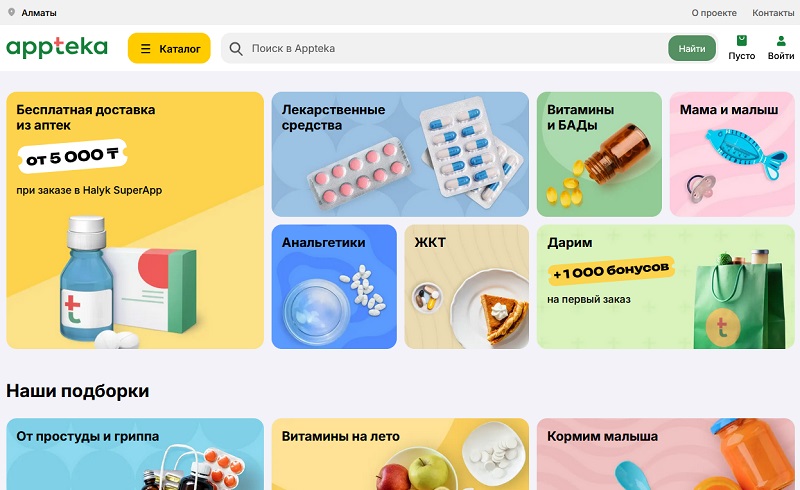Open the О проекте link
The image size is (800, 490).
714,13
